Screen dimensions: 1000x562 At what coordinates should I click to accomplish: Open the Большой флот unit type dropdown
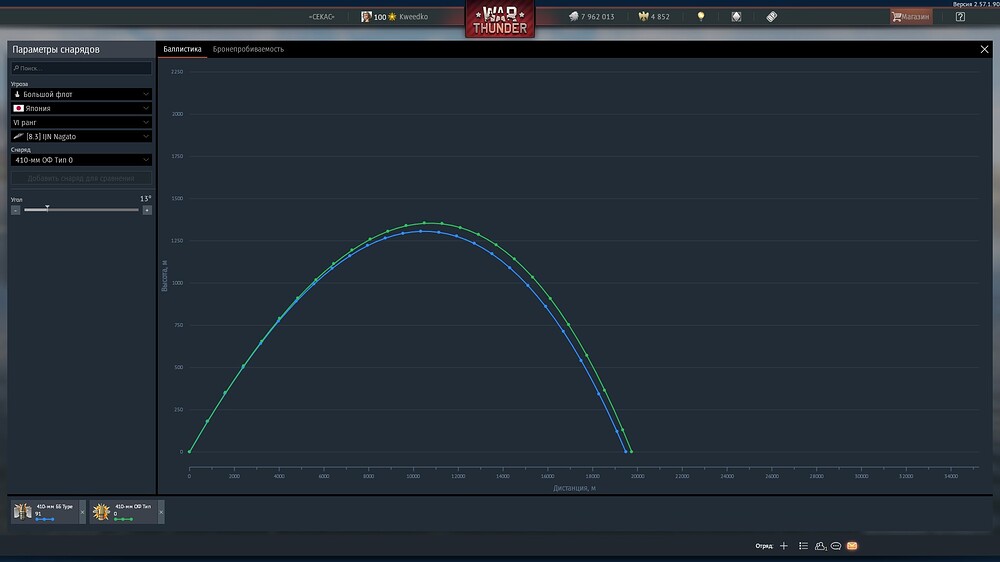81,94
